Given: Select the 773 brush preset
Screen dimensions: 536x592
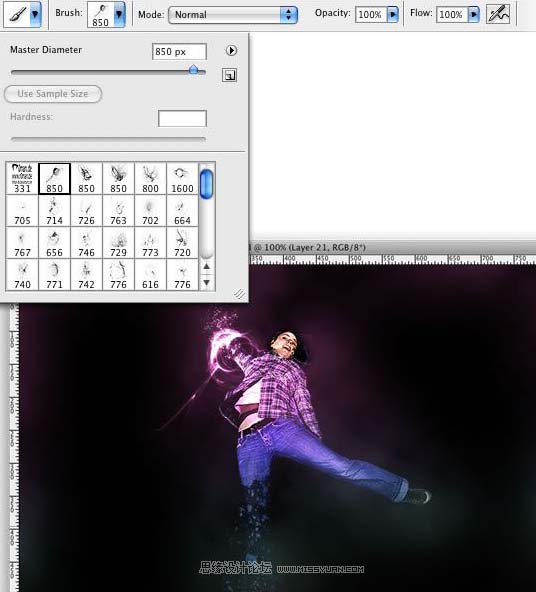Looking at the screenshot, I should coord(150,243).
